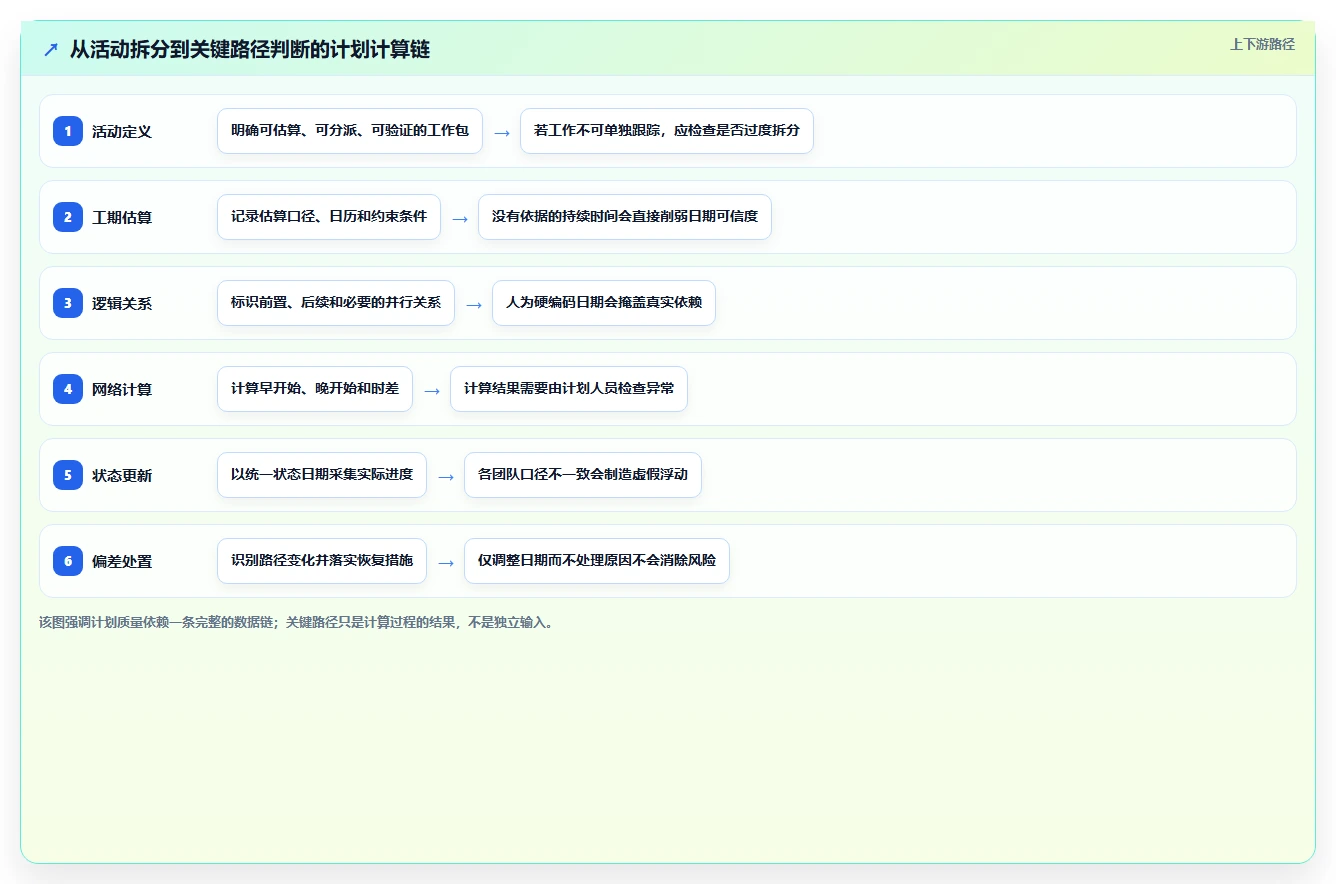This screenshot has height=884, width=1336.
Task: Select the 逻辑关系 step label
Action: (122, 303)
